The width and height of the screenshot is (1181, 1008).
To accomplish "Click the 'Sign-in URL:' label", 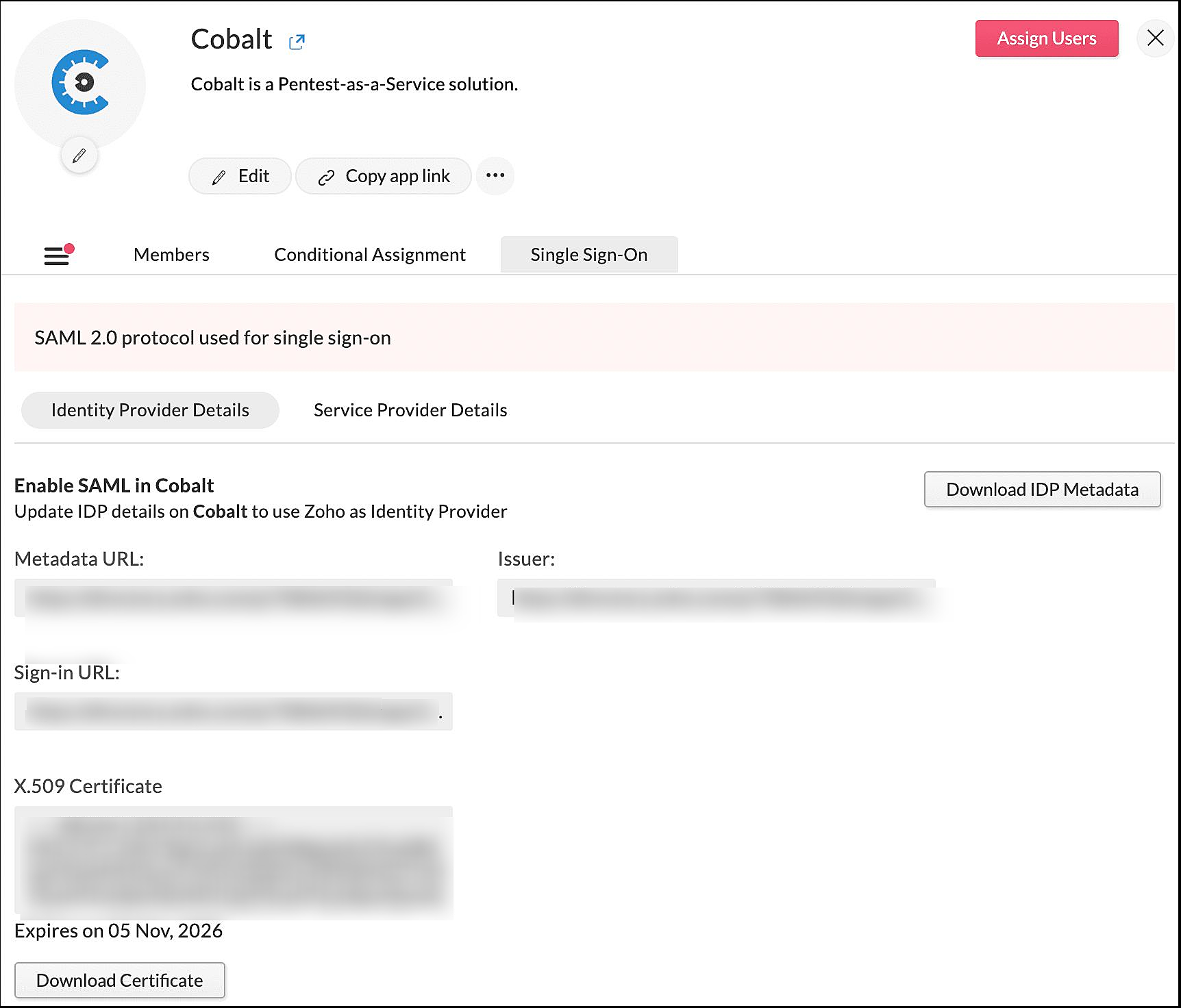I will (67, 672).
